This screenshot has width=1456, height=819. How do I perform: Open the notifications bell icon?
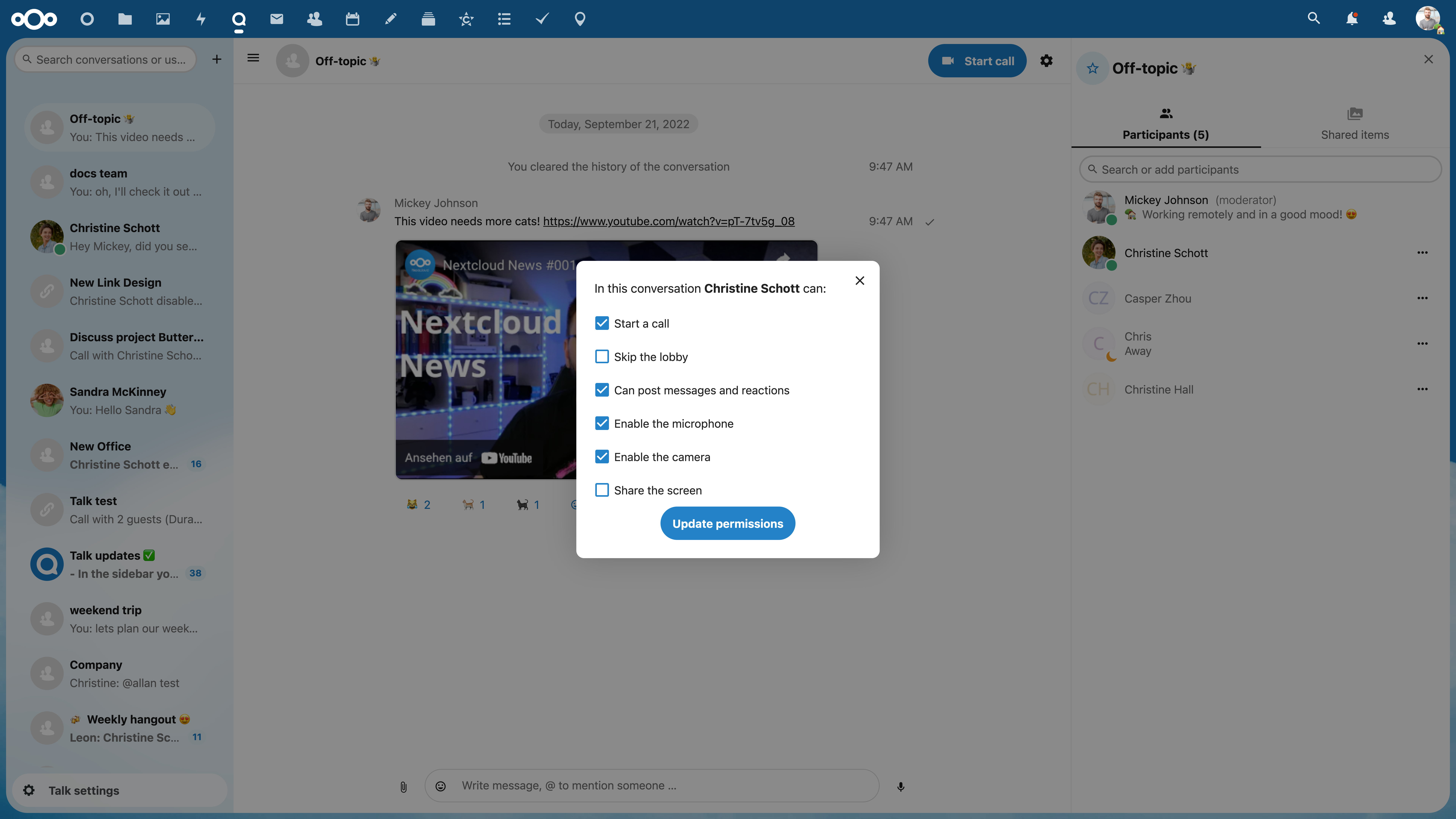coord(1351,19)
